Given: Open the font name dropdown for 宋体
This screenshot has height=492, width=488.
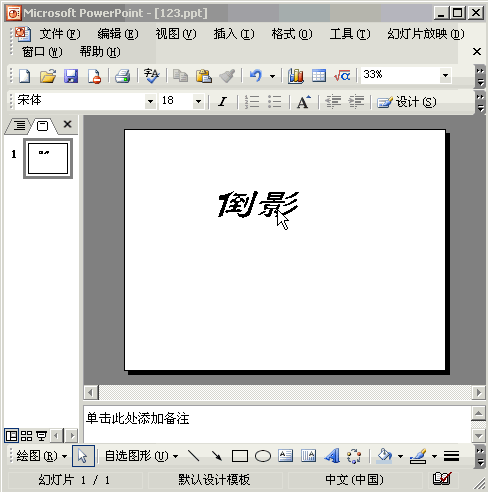Looking at the screenshot, I should coord(150,101).
